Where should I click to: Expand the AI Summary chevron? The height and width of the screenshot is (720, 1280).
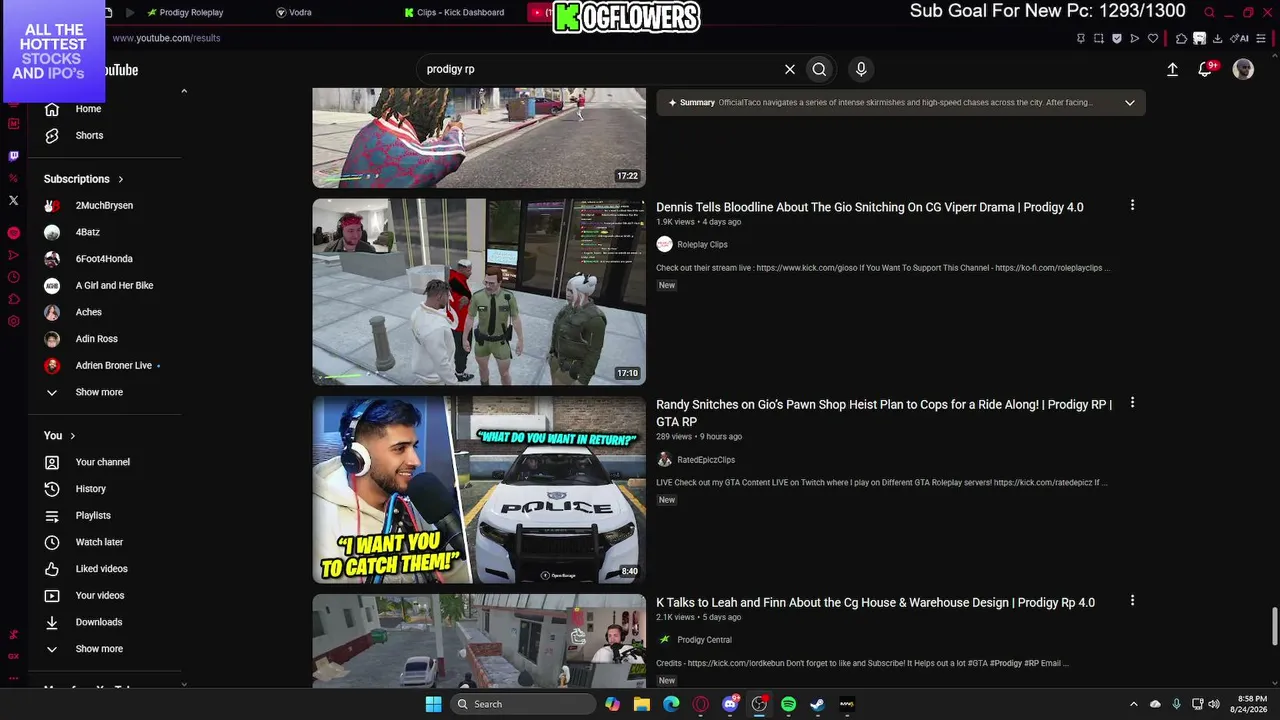pos(1130,102)
